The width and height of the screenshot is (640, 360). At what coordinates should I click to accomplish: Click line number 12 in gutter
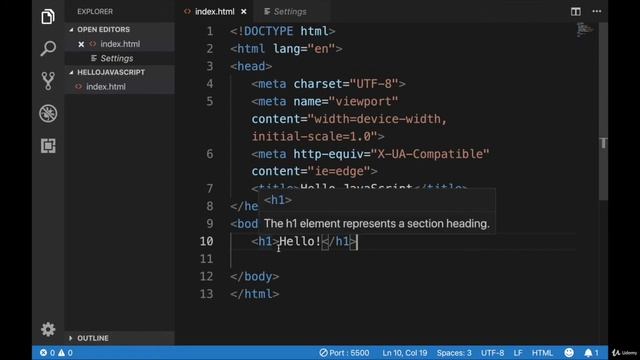(206, 276)
